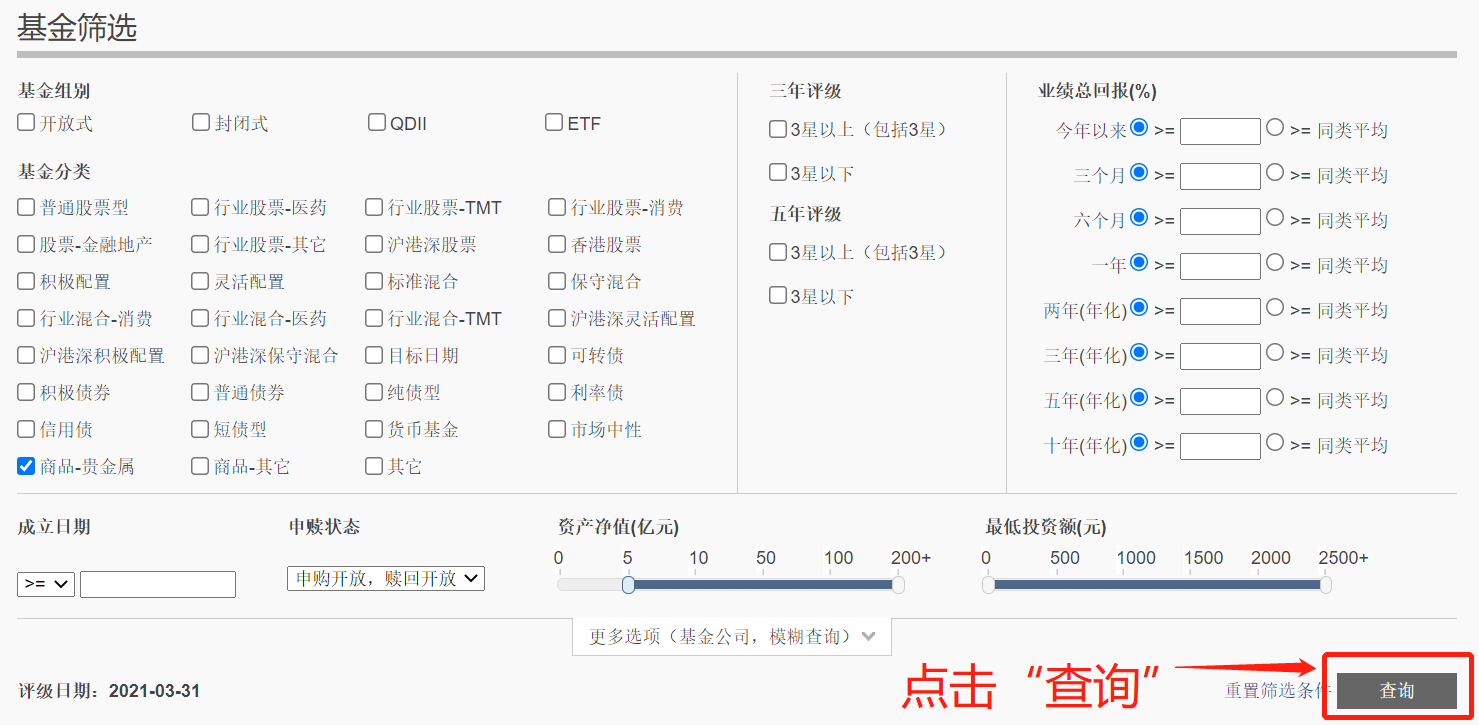Open the 申赎状态 dropdown

point(385,578)
